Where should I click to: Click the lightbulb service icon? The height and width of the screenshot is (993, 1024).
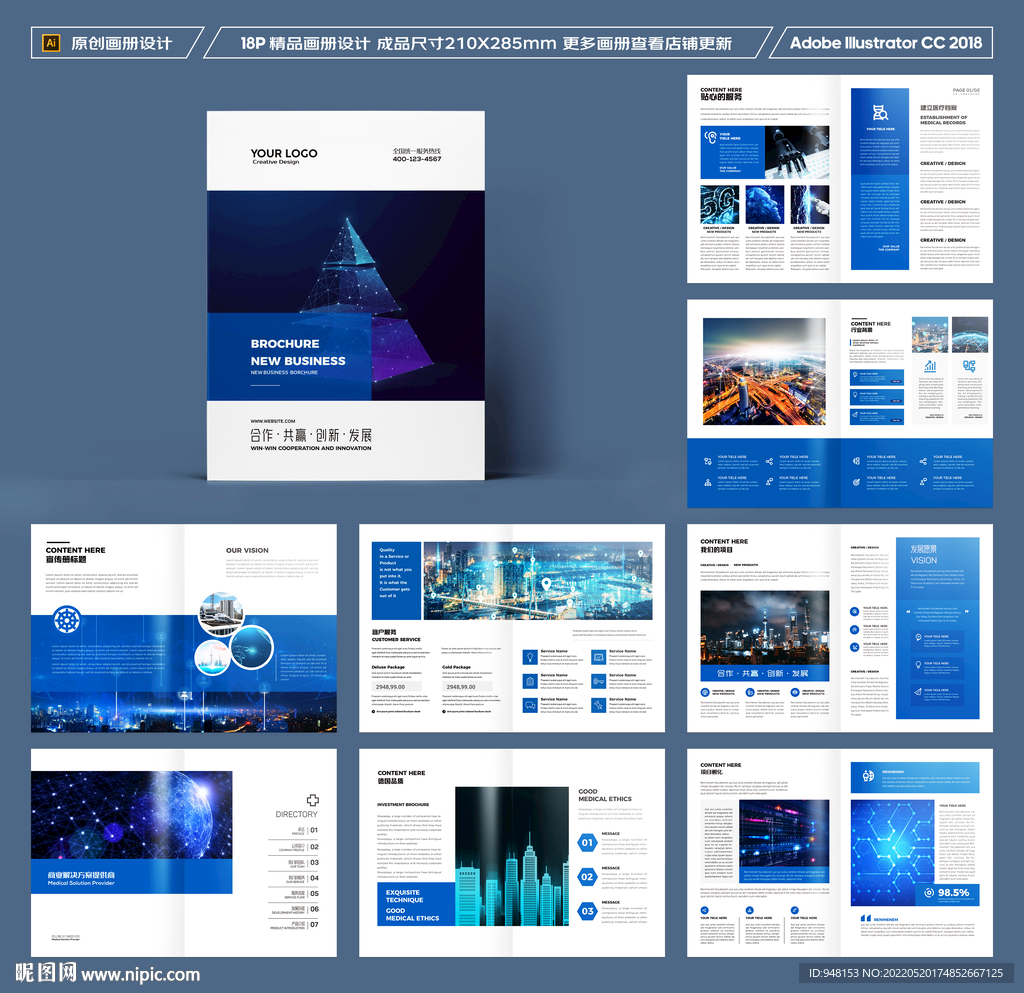(530, 657)
